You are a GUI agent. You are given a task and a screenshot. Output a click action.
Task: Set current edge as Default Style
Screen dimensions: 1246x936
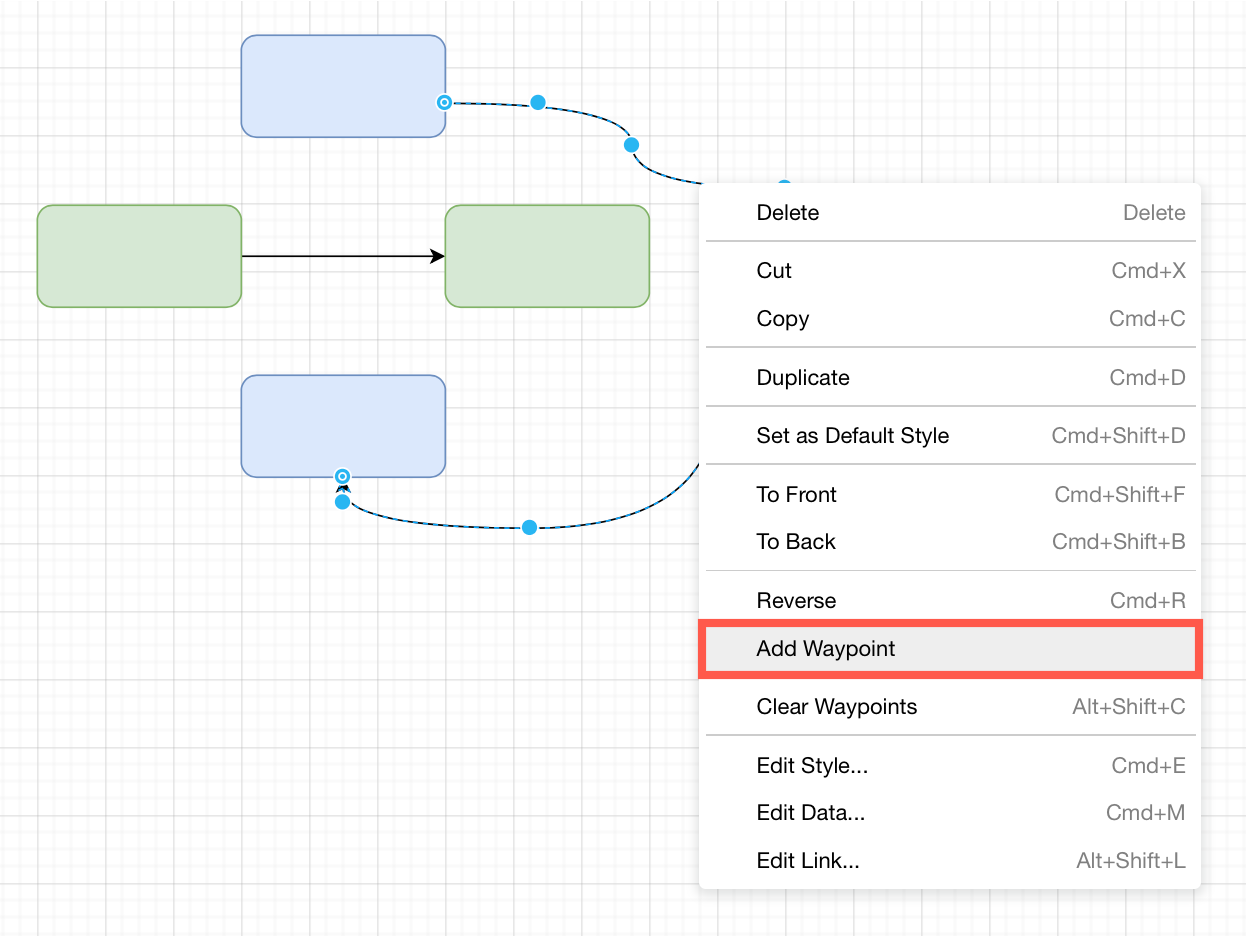pos(852,435)
